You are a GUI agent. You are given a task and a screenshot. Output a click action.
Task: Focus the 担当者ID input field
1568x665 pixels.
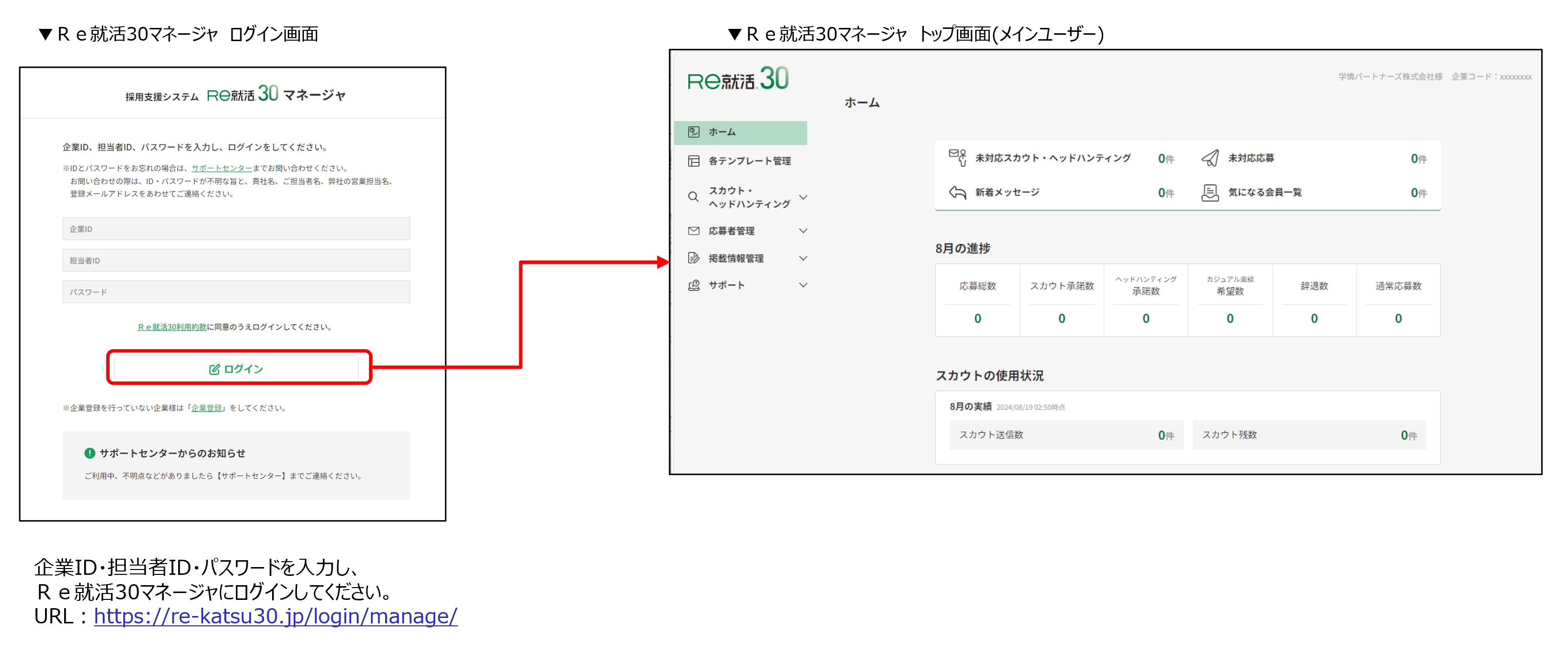[x=236, y=261]
